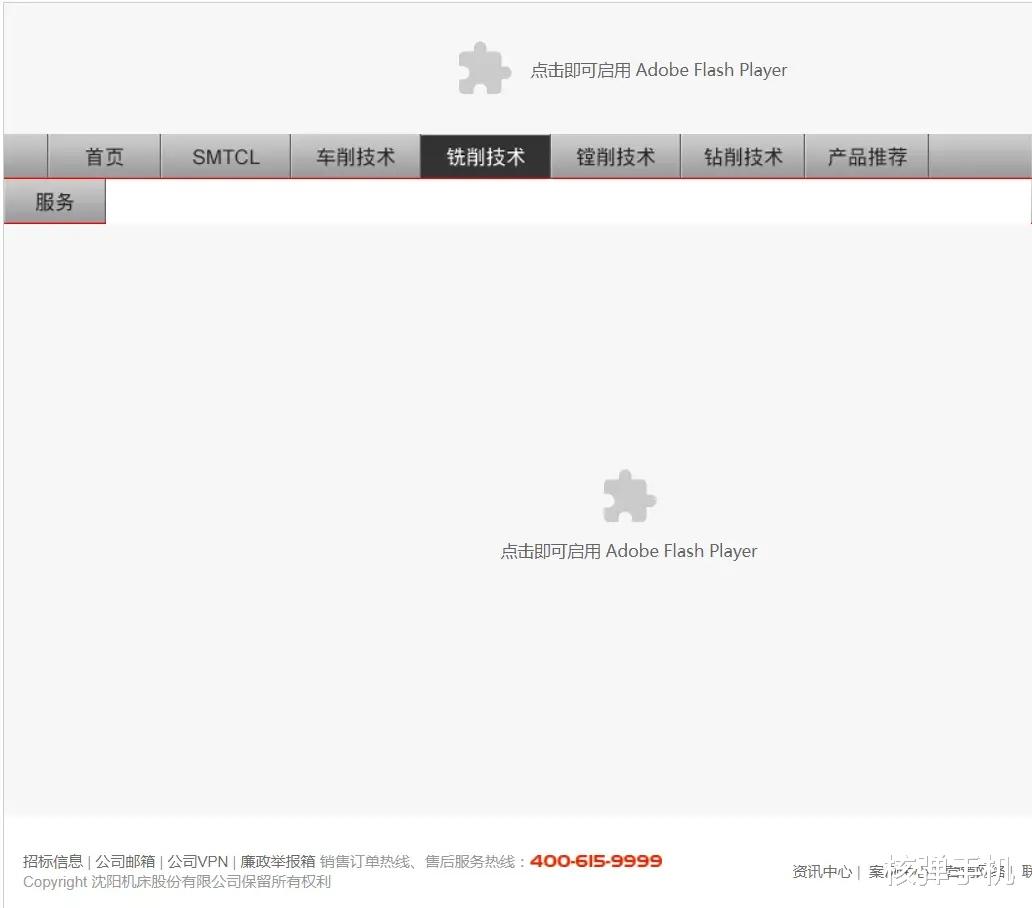The height and width of the screenshot is (908, 1032).
Task: Click the center puzzle piece Flash icon
Action: pyautogui.click(x=628, y=495)
